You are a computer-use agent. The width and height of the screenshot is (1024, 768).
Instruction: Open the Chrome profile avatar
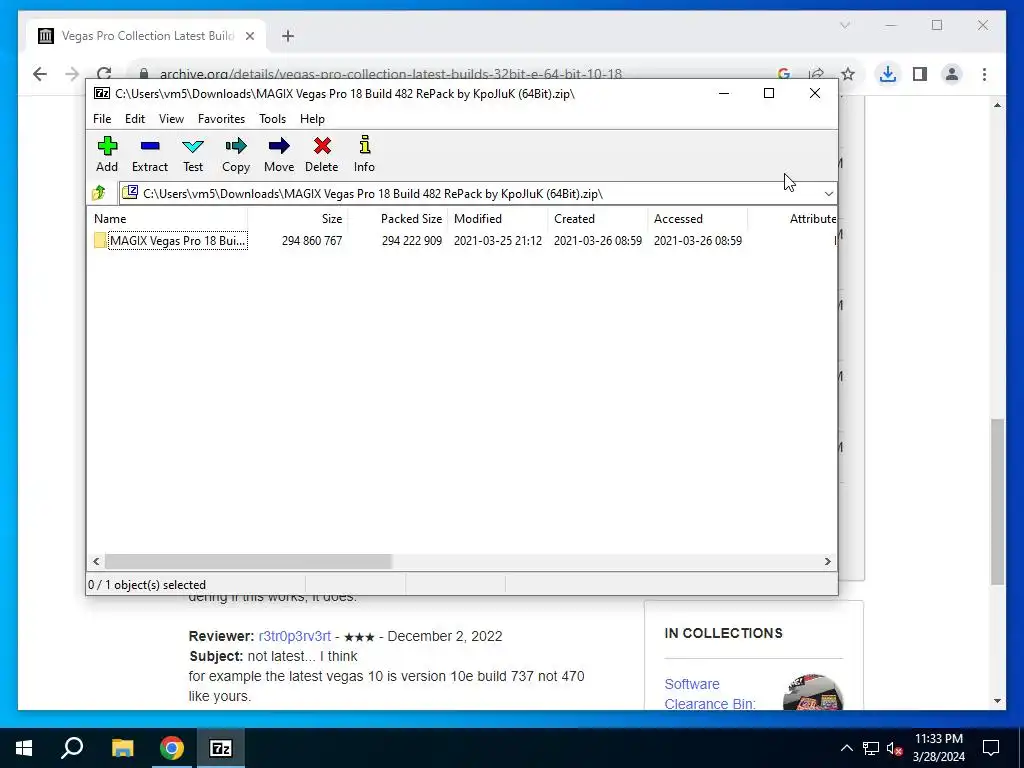(952, 74)
